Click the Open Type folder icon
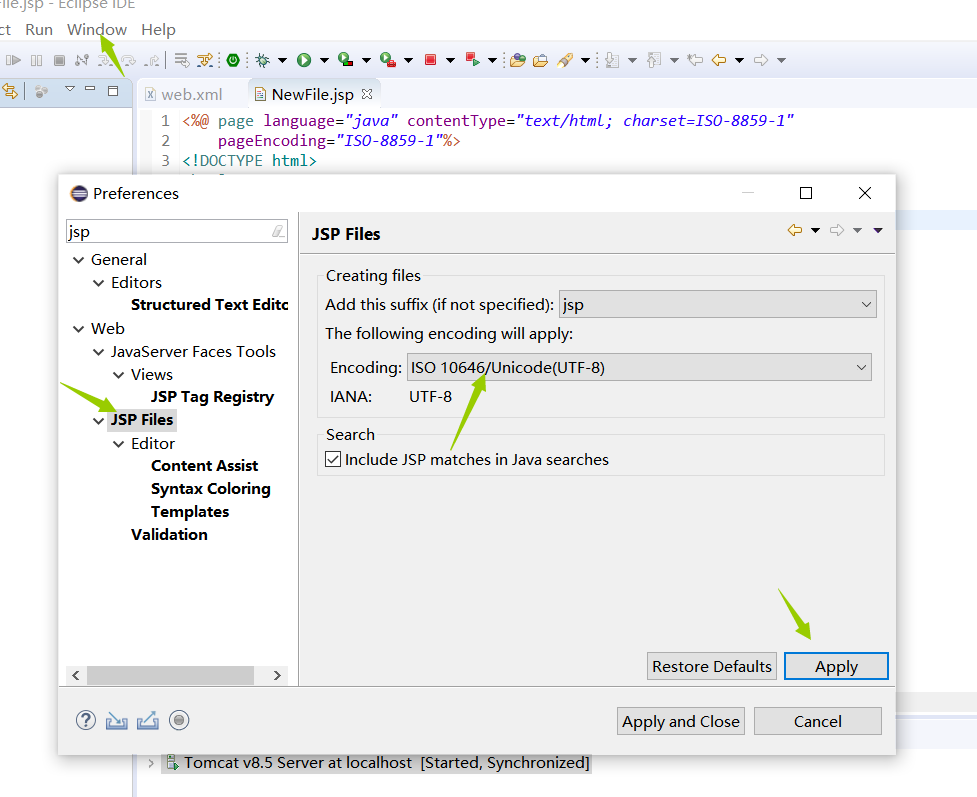 coord(518,60)
